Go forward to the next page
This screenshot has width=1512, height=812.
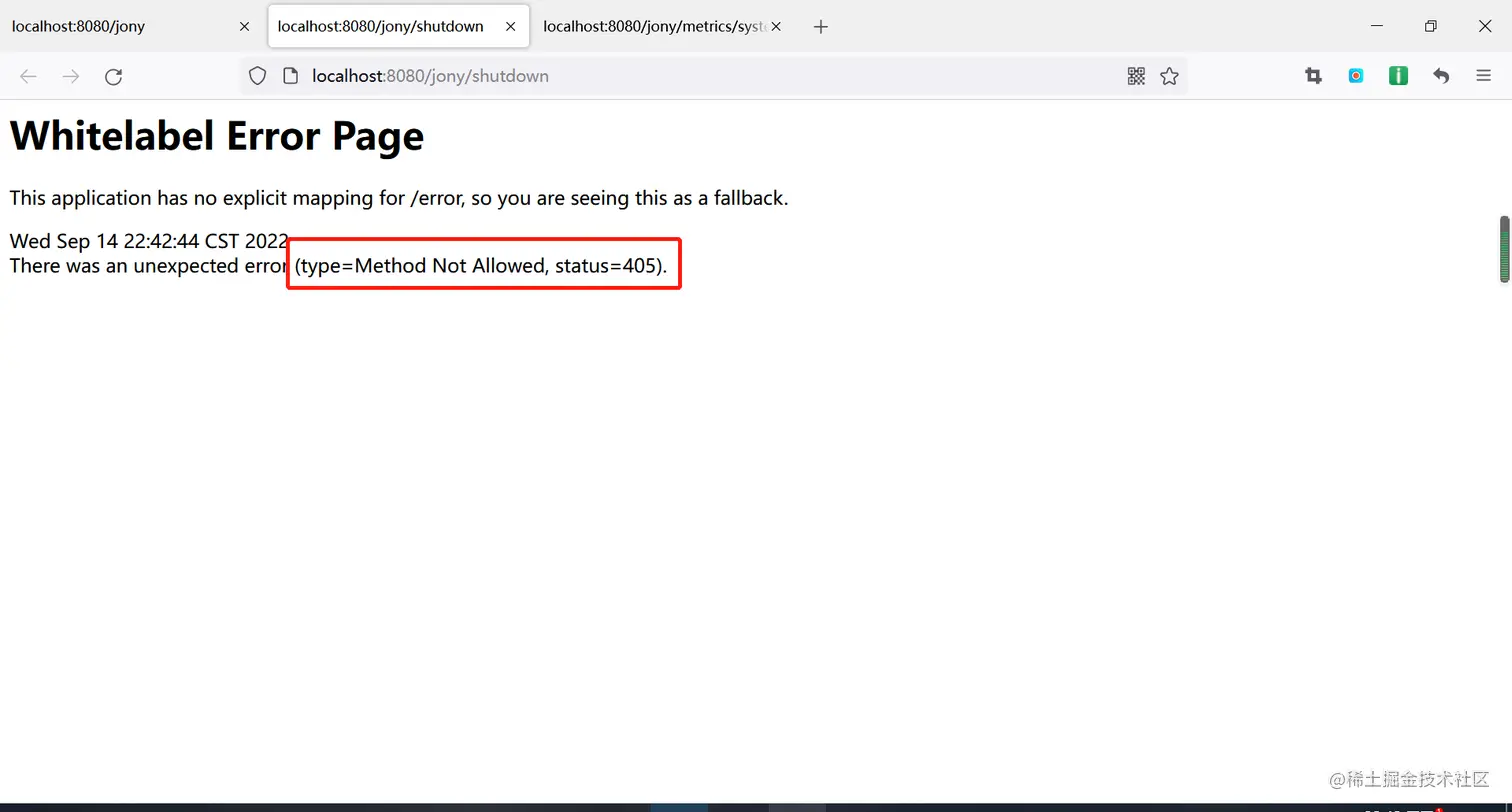[x=71, y=76]
